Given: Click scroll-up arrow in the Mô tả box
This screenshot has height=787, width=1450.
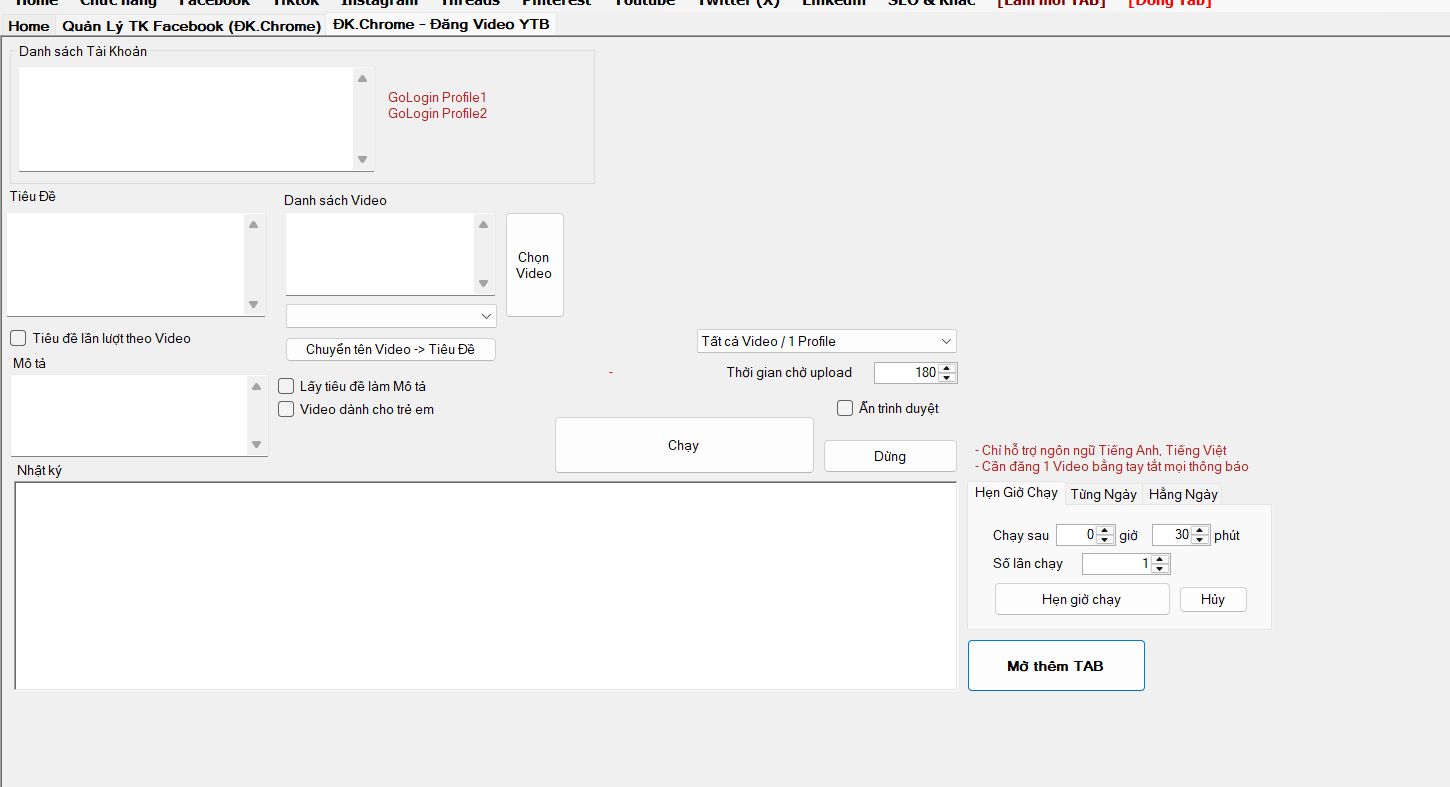Looking at the screenshot, I should 257,386.
